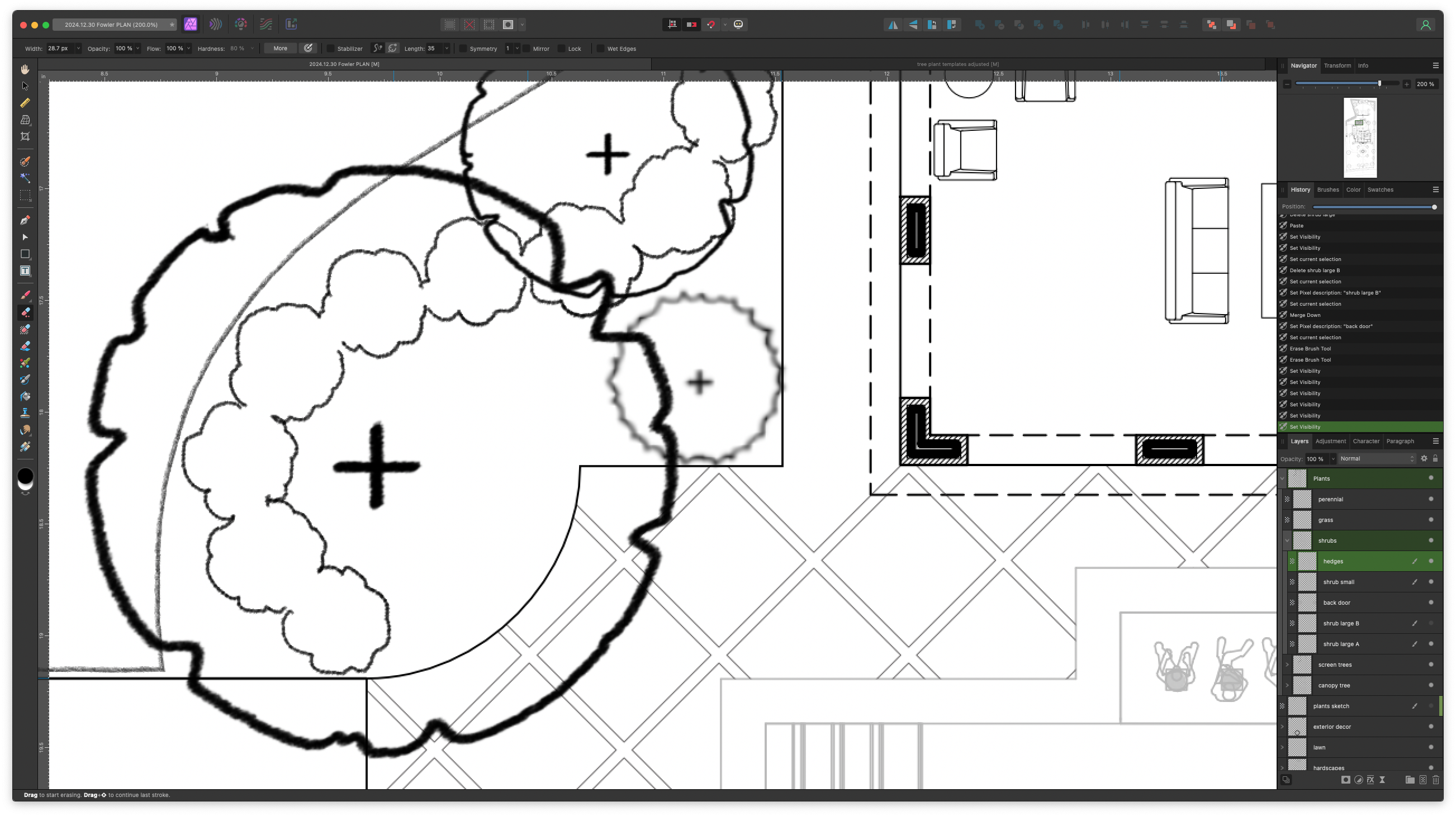Select the Clone stamp tool
The image size is (1456, 816).
point(25,414)
